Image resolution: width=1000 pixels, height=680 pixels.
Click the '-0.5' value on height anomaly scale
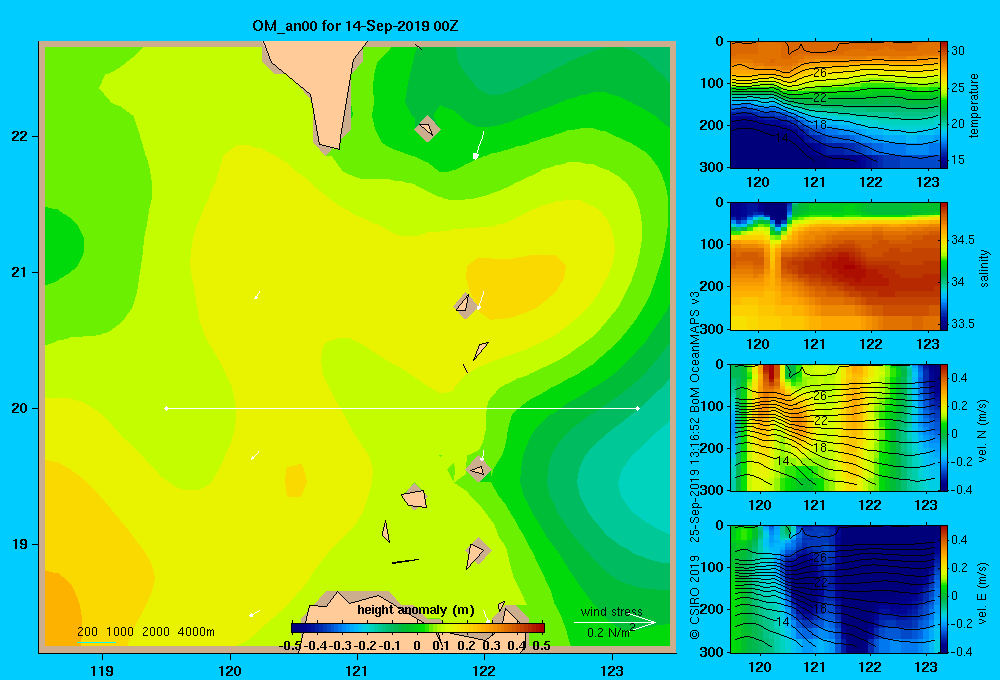point(290,646)
